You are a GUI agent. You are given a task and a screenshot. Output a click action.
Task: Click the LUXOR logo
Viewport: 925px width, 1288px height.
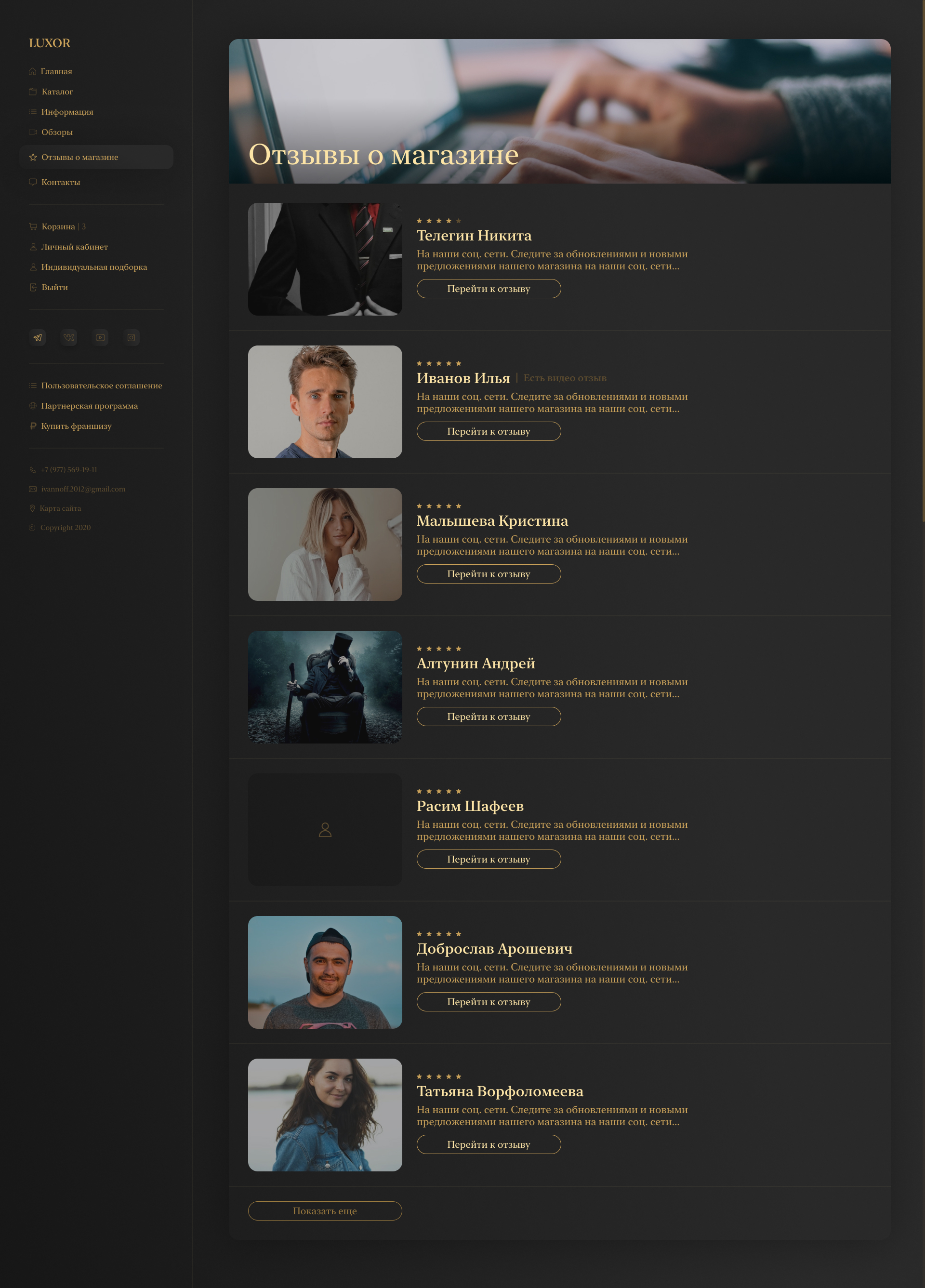coord(50,43)
